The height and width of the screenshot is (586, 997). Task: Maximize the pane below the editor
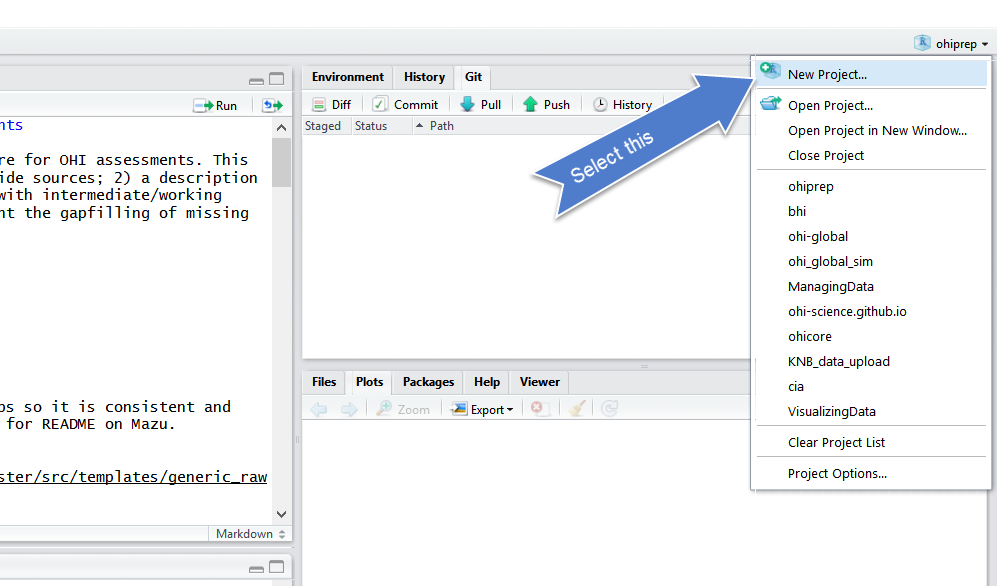[x=277, y=567]
